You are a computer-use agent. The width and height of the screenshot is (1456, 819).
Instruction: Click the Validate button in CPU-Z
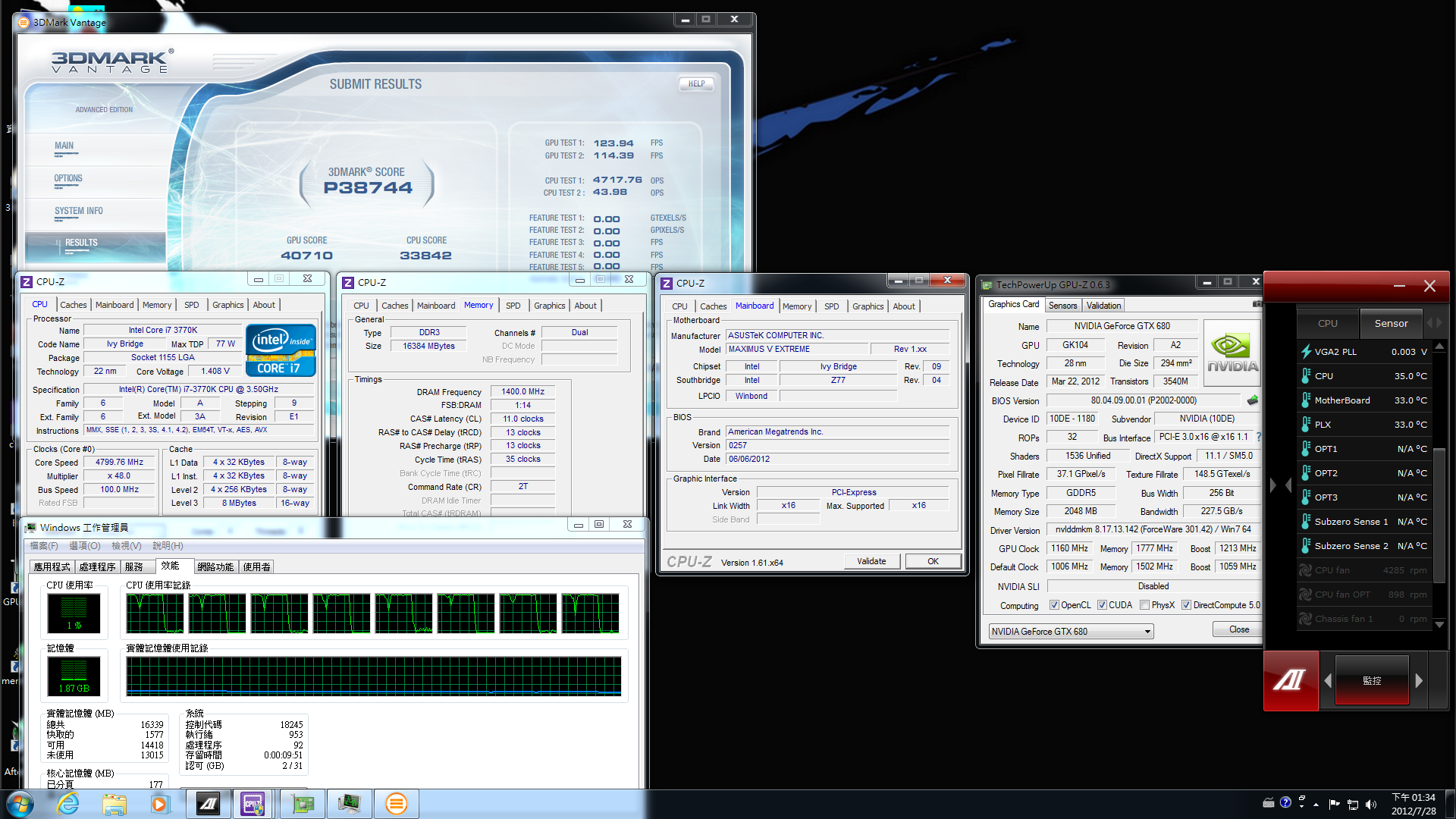click(871, 561)
